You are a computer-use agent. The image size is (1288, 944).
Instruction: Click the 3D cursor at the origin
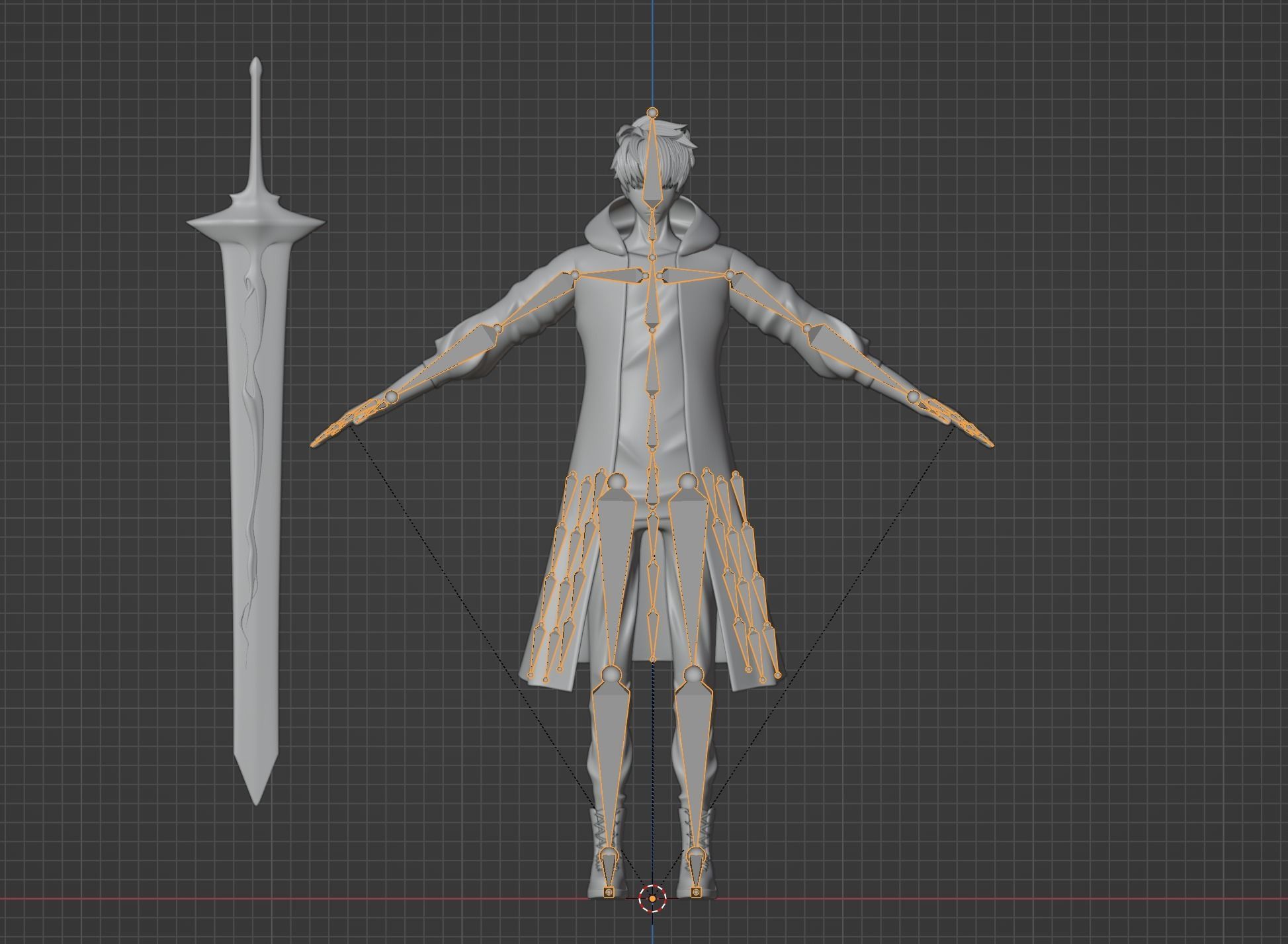pos(653,898)
